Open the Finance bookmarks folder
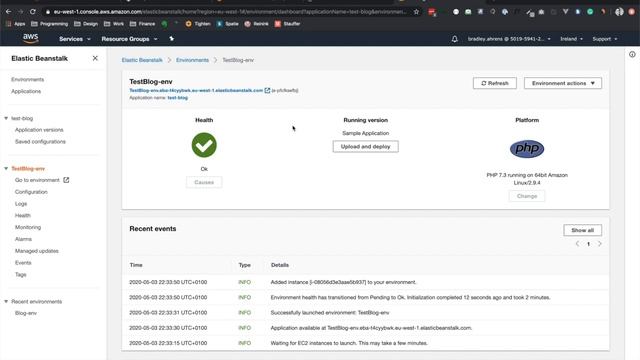 click(x=142, y=24)
